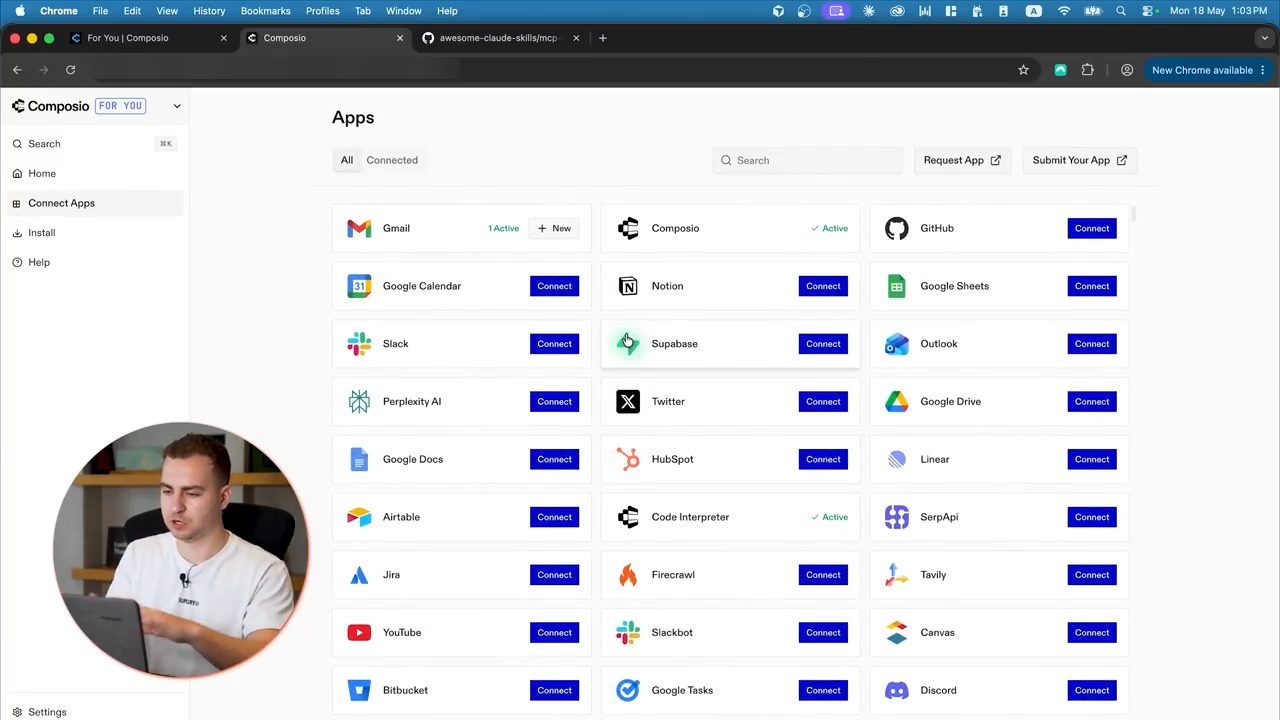Click the Google Drive icon

tap(897, 402)
